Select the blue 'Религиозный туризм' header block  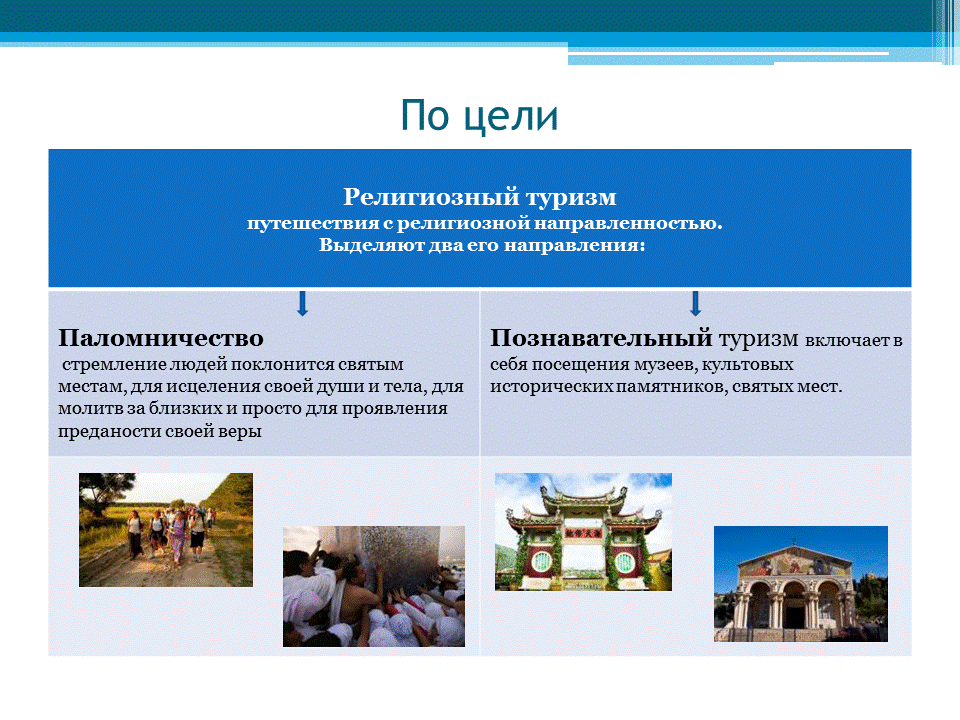[480, 215]
